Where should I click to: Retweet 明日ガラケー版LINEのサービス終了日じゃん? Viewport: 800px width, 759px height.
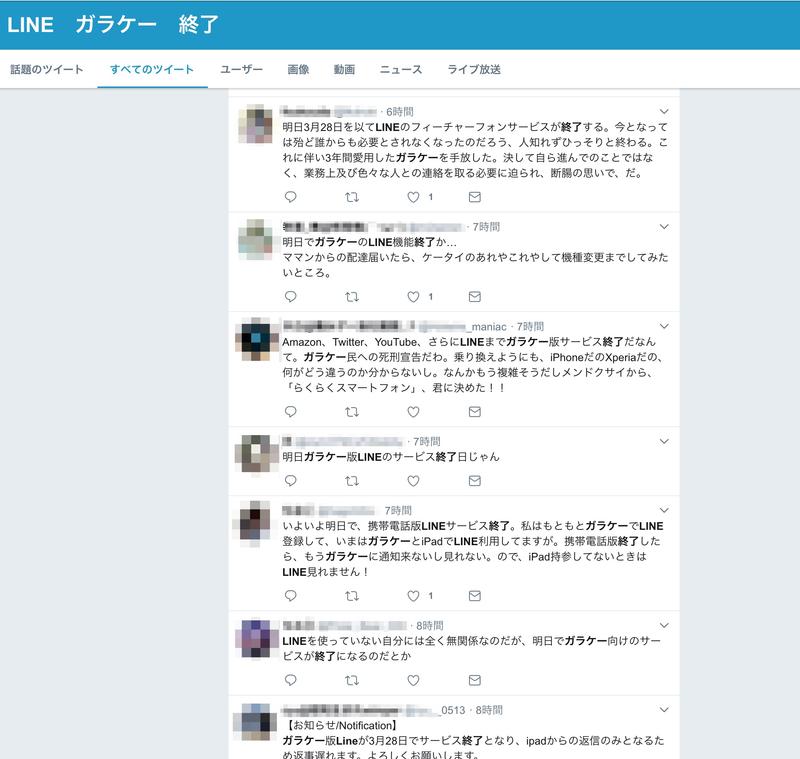click(352, 480)
